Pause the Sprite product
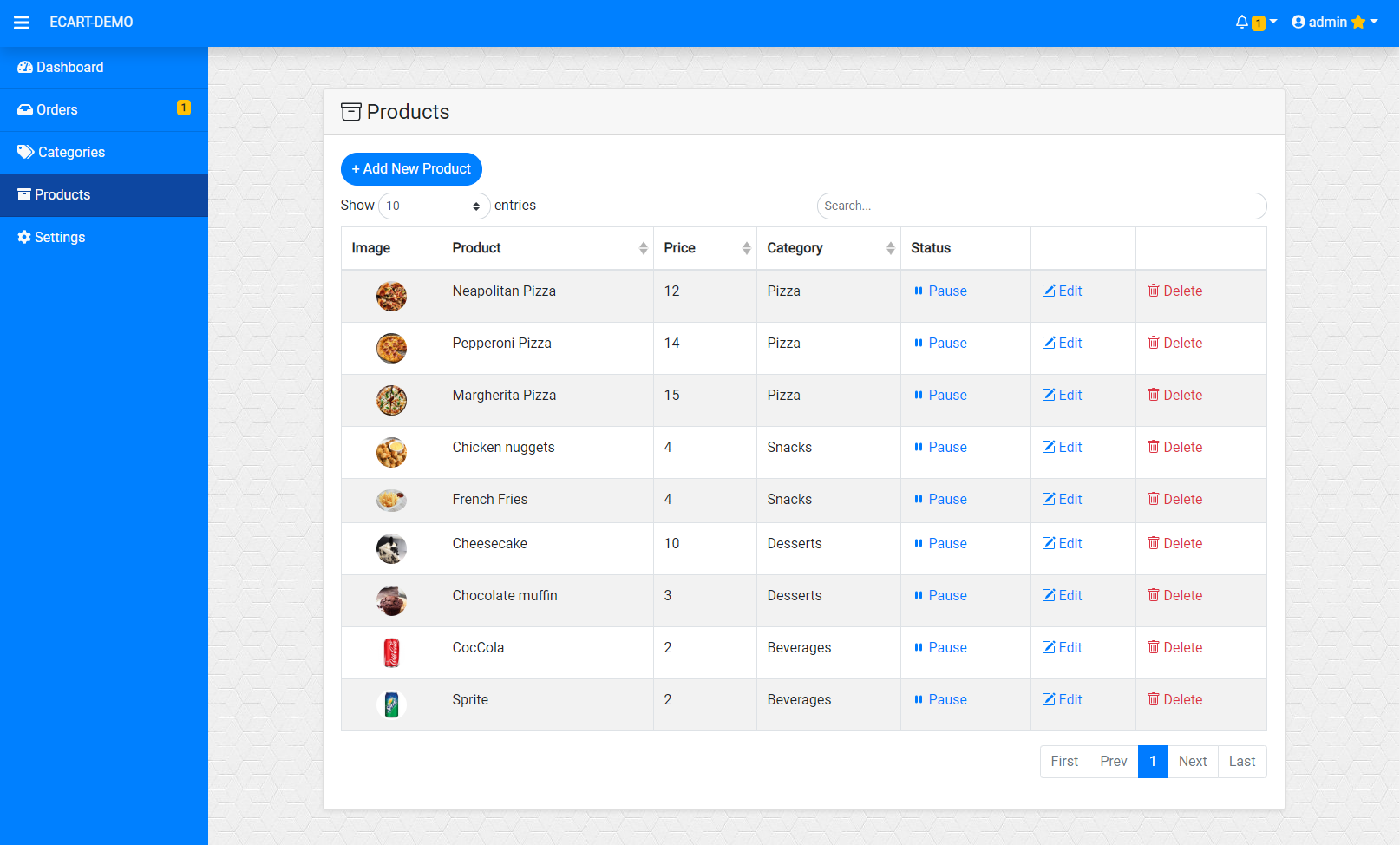This screenshot has height=845, width=1400. coord(940,700)
